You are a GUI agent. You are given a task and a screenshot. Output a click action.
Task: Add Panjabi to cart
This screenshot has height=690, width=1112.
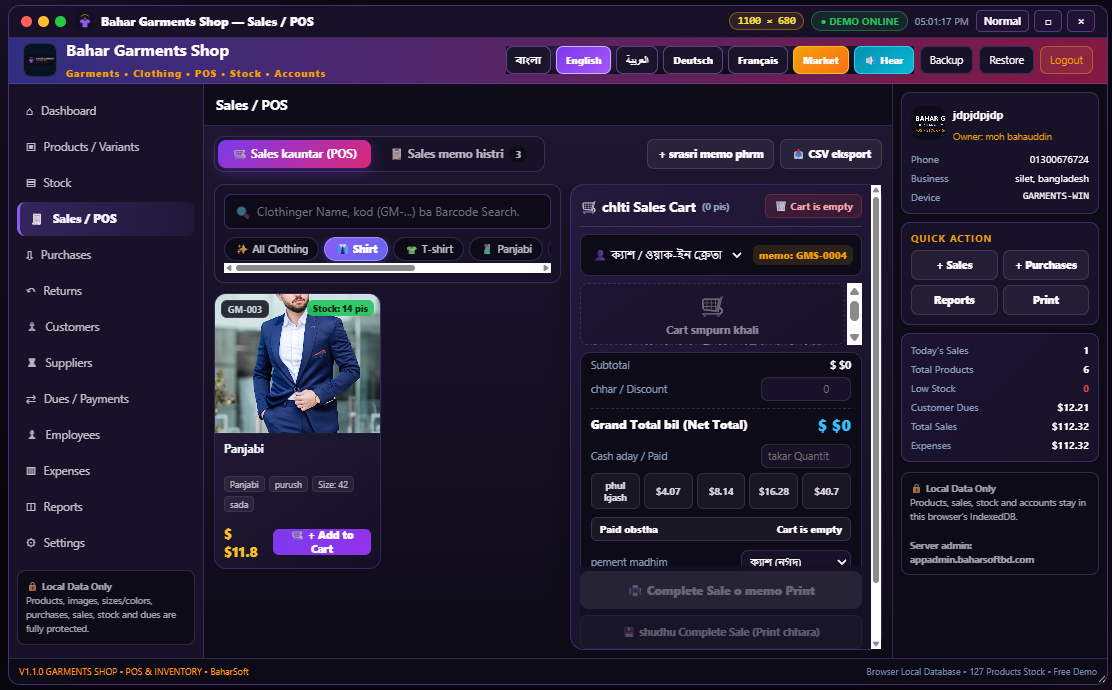(x=322, y=542)
